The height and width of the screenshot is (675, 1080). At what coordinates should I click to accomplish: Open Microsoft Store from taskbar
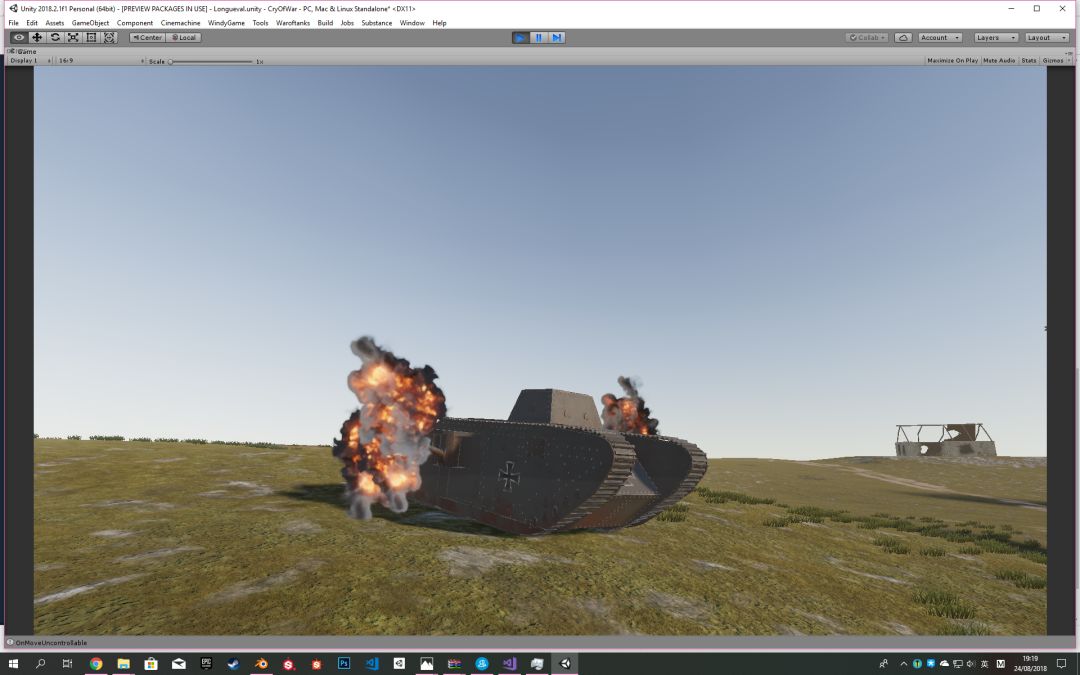coord(151,664)
